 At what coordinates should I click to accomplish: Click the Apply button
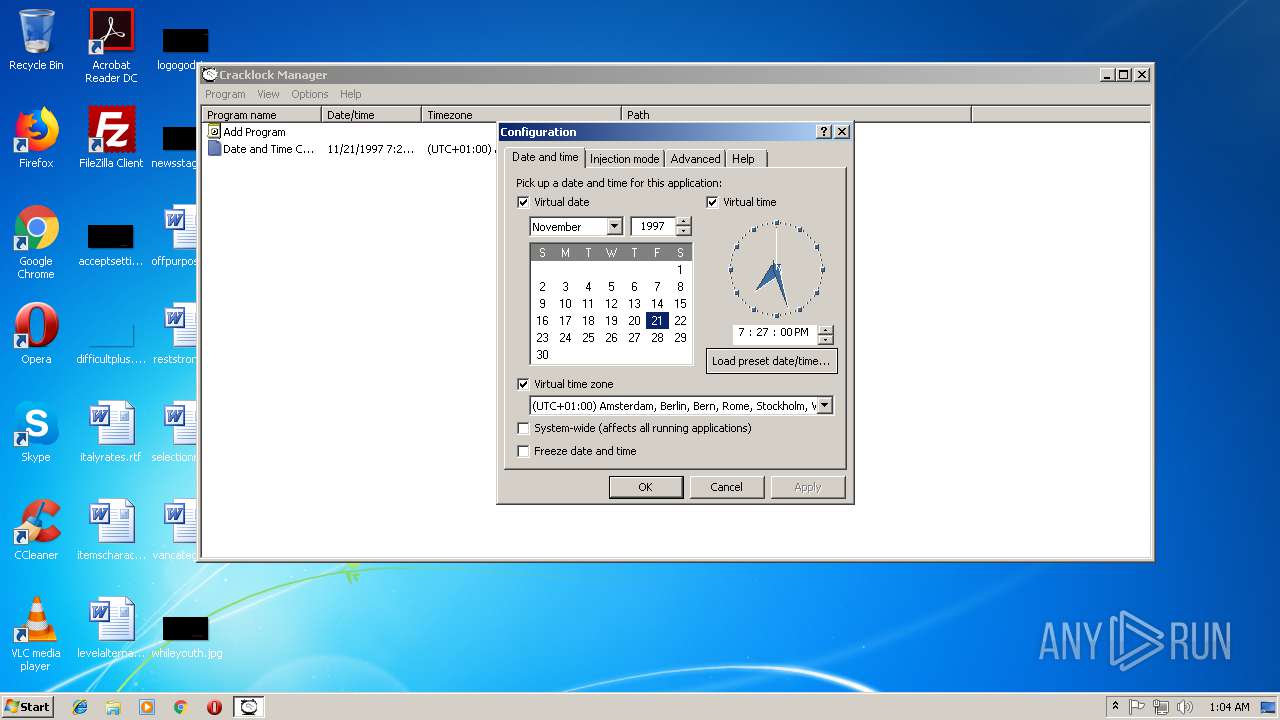[x=808, y=487]
